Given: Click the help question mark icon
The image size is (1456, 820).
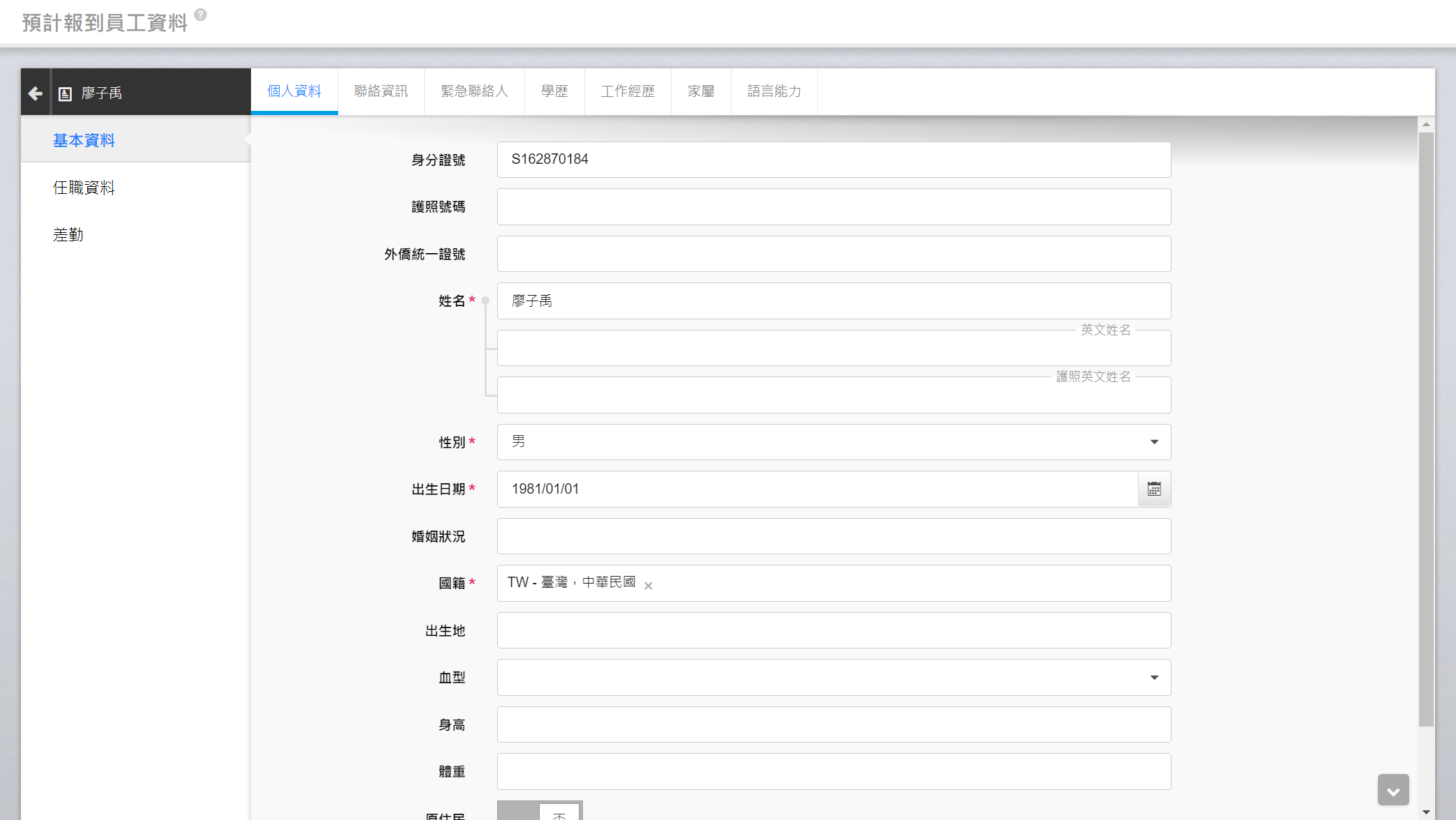Looking at the screenshot, I should point(200,15).
